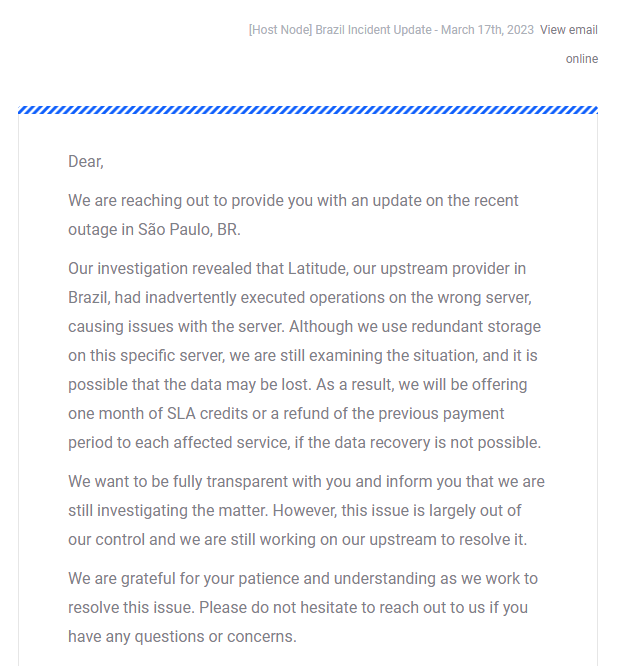The image size is (619, 666).
Task: Click the 'redundant storage' phrase
Action: (x=476, y=327)
